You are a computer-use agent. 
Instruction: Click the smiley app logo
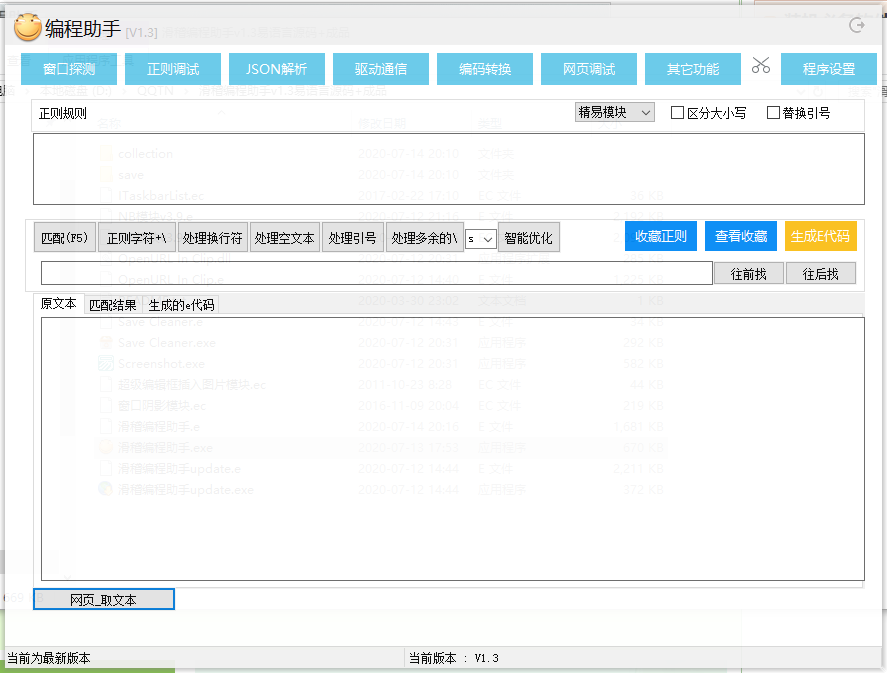28,28
